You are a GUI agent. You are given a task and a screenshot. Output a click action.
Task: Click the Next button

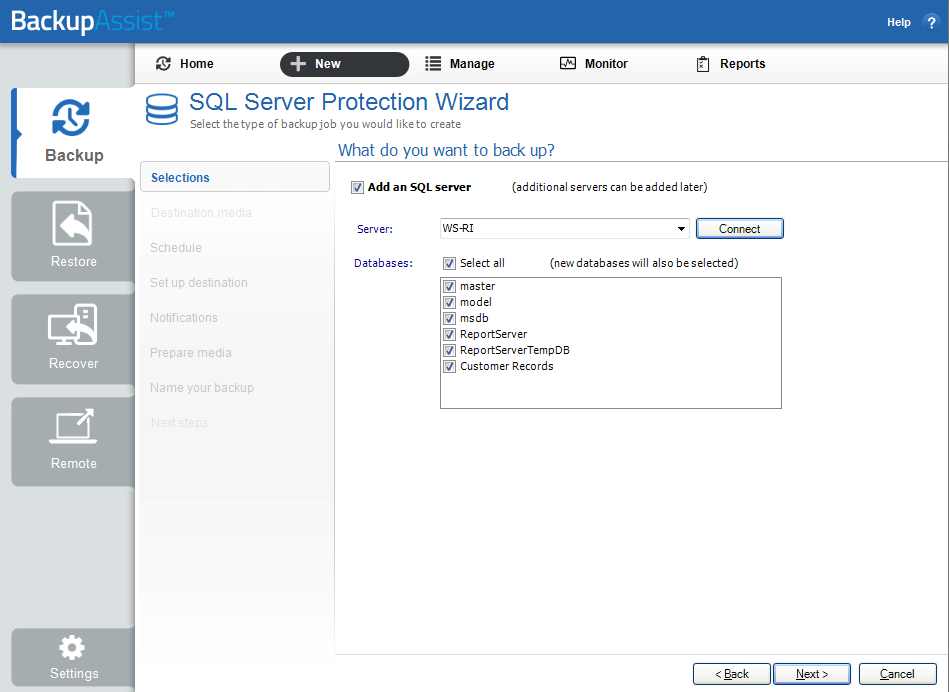coord(812,674)
